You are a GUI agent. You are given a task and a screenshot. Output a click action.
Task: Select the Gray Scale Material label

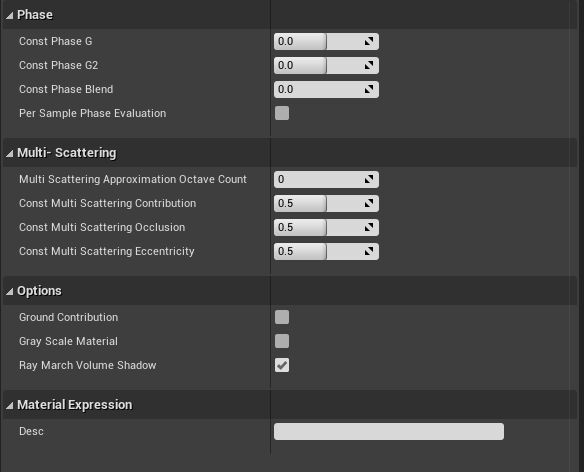pos(68,341)
